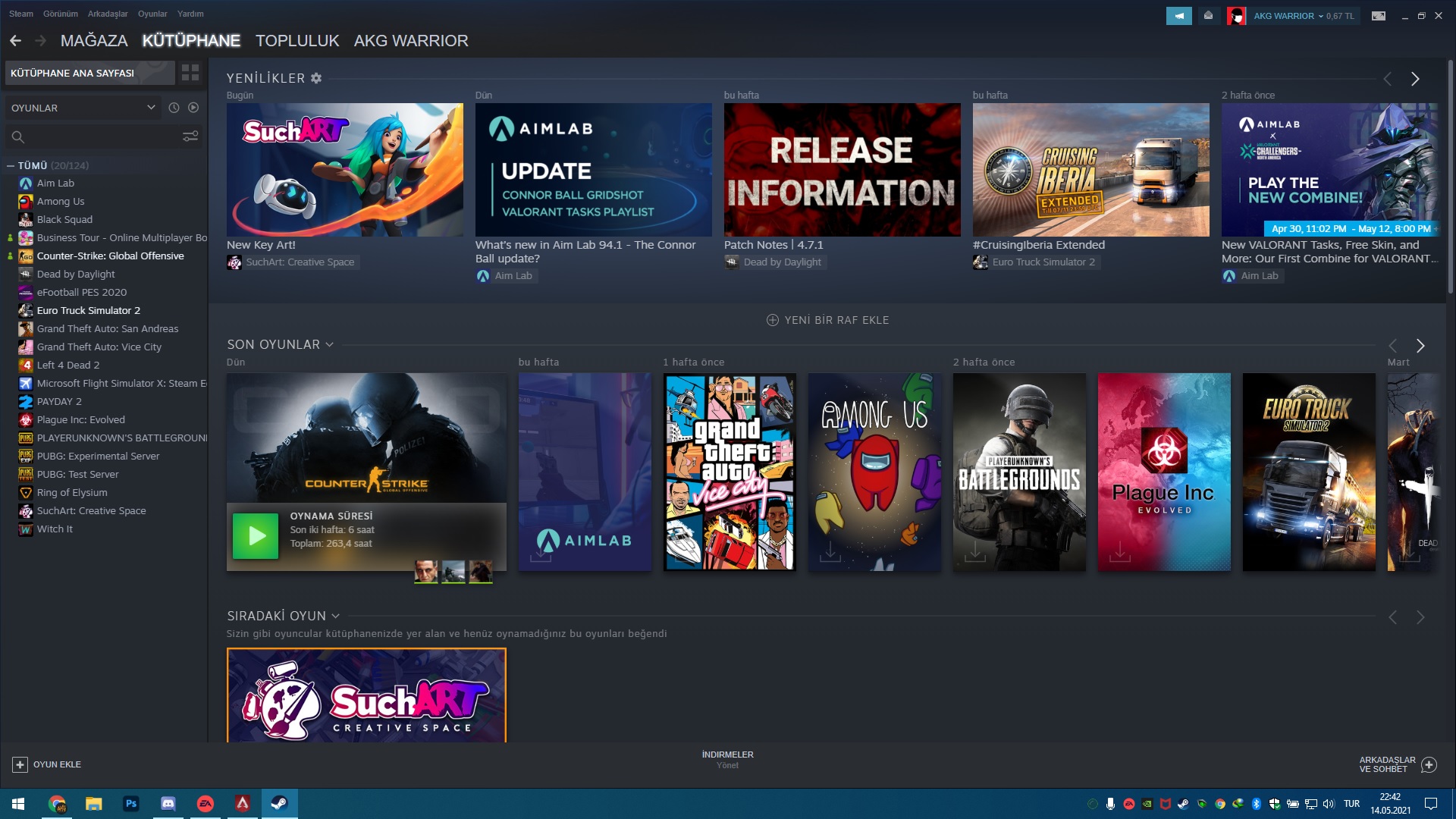
Task: Go to the MAĞAZA tab
Action: click(94, 41)
